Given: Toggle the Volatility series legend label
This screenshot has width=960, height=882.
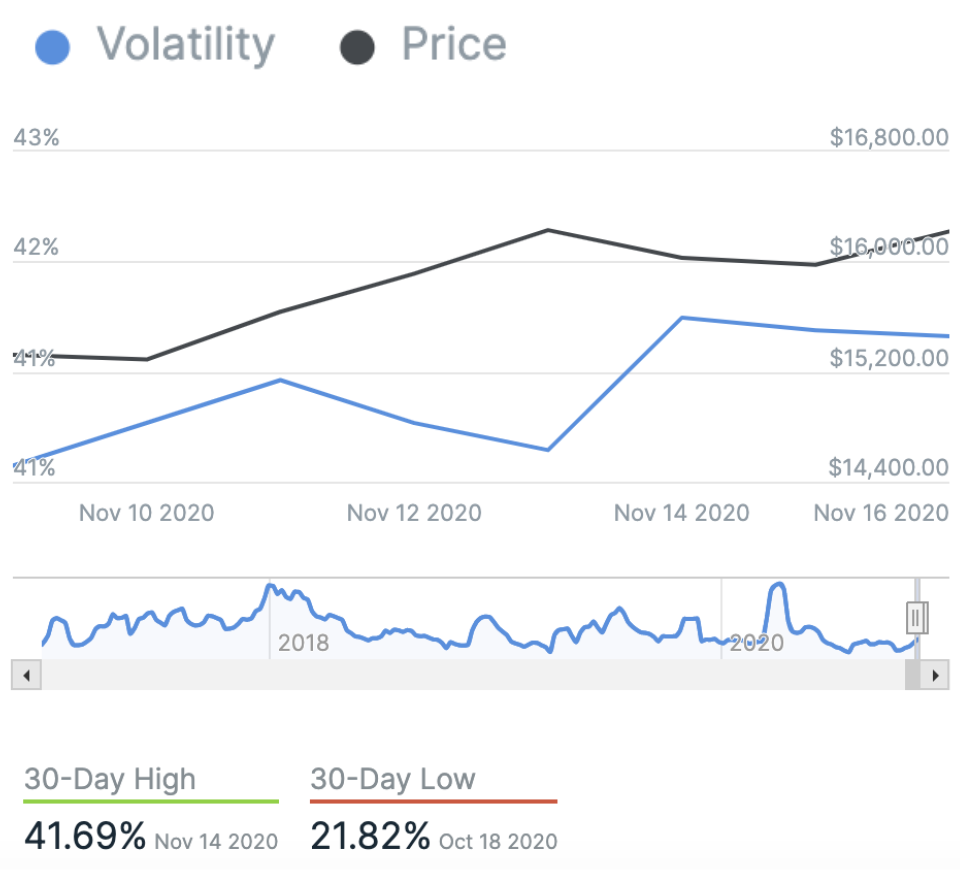Looking at the screenshot, I should click(x=185, y=45).
